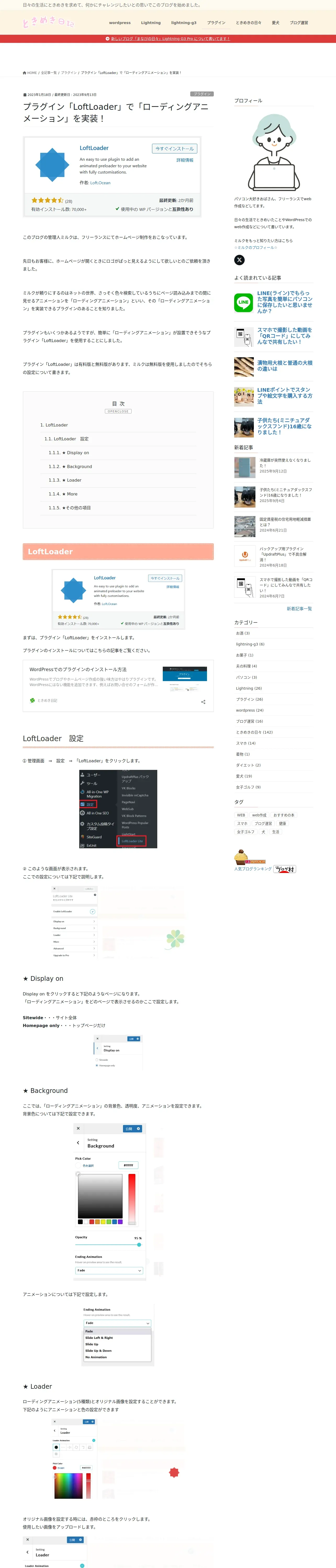Open the WordPressでのプラグインのインストール方法 card

pyautogui.click(x=118, y=685)
